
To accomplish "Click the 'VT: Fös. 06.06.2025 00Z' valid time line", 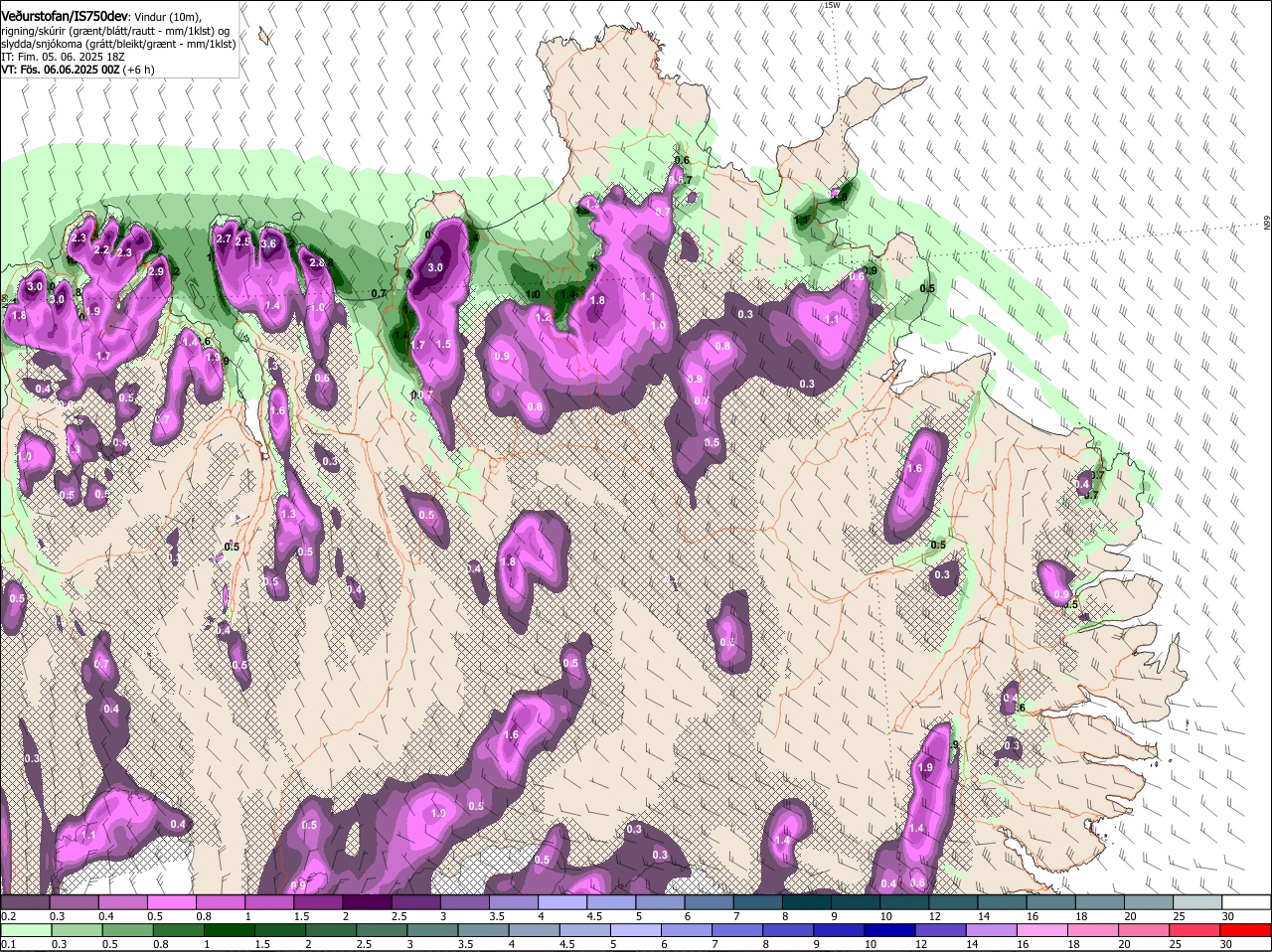I will click(x=61, y=70).
